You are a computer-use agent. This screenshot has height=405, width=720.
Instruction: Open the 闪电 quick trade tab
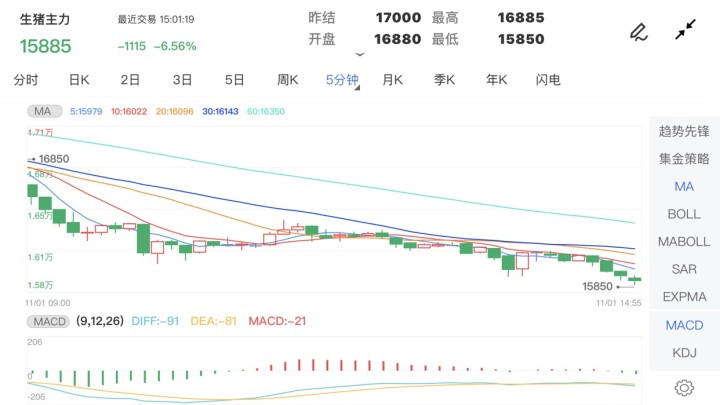pos(548,80)
